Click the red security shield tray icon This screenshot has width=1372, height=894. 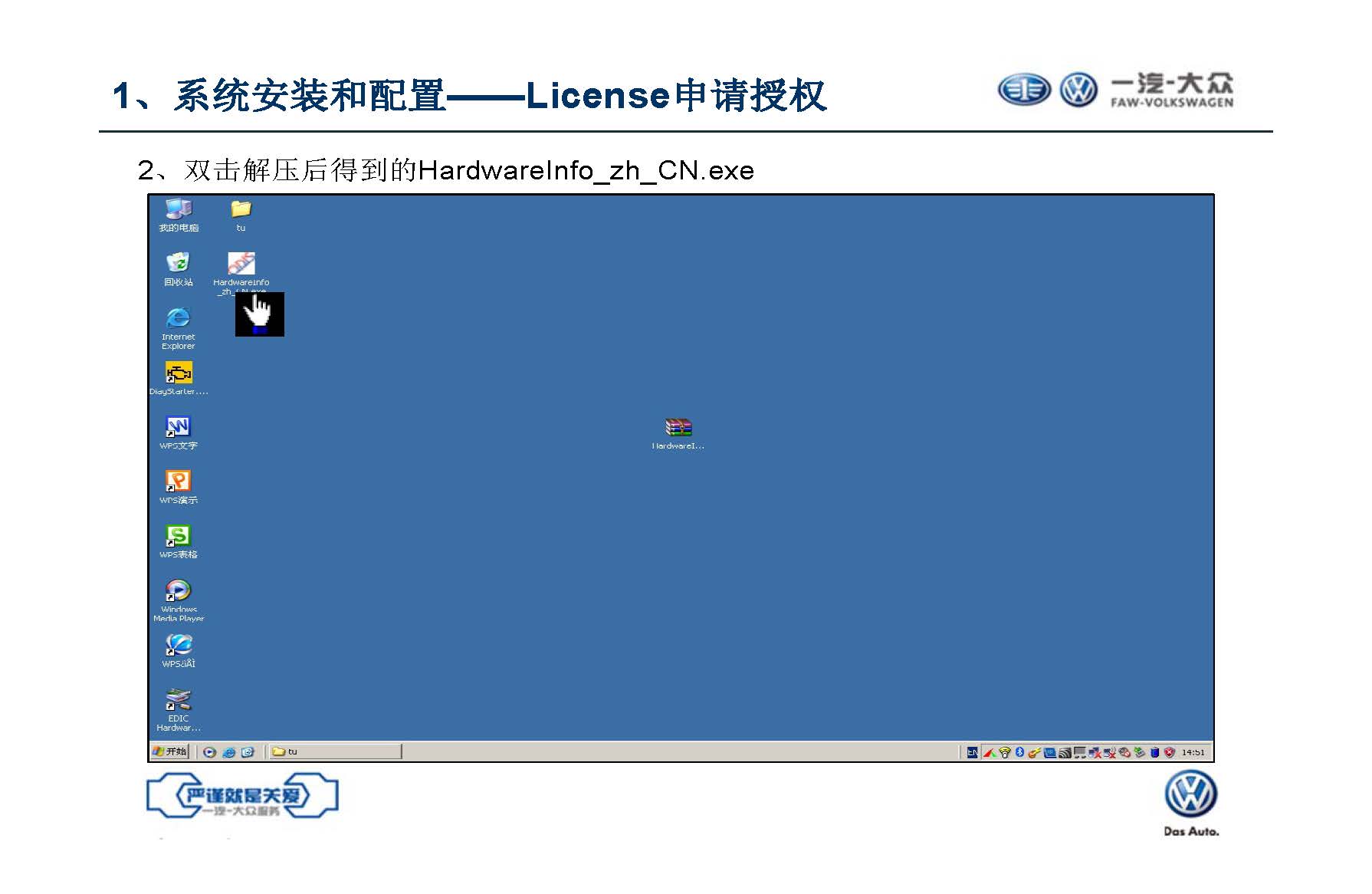pos(1169,752)
